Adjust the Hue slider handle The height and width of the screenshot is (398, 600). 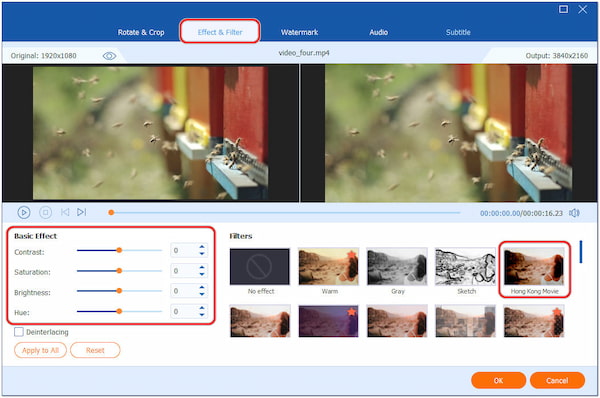(119, 311)
